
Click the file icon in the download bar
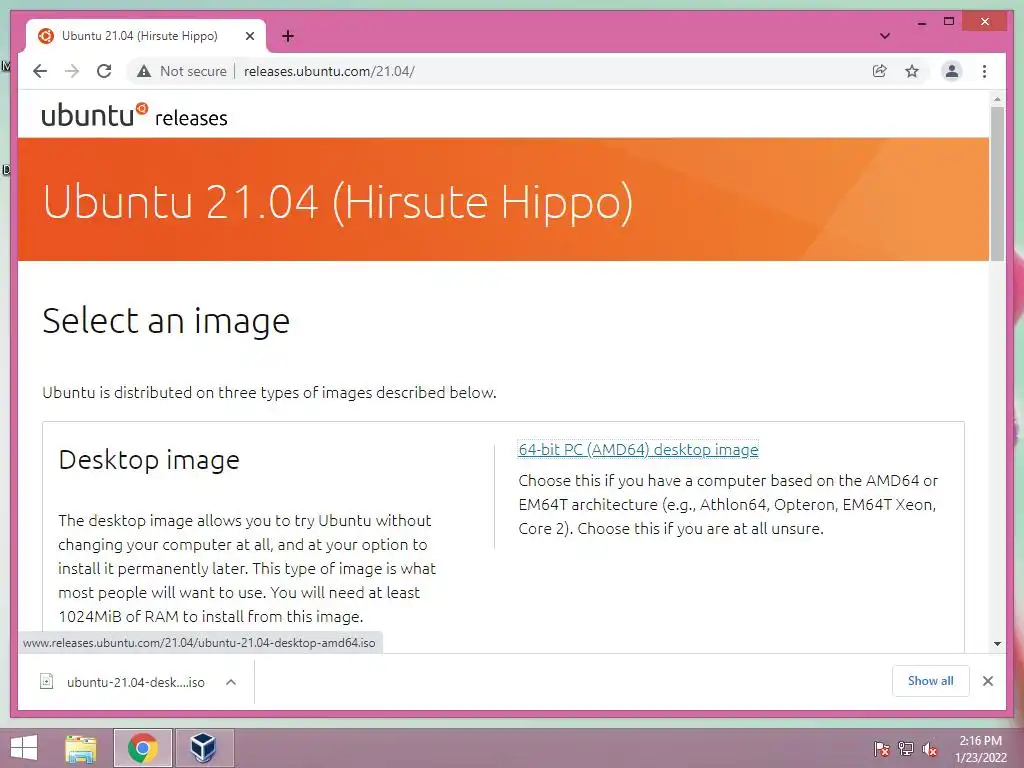(46, 682)
